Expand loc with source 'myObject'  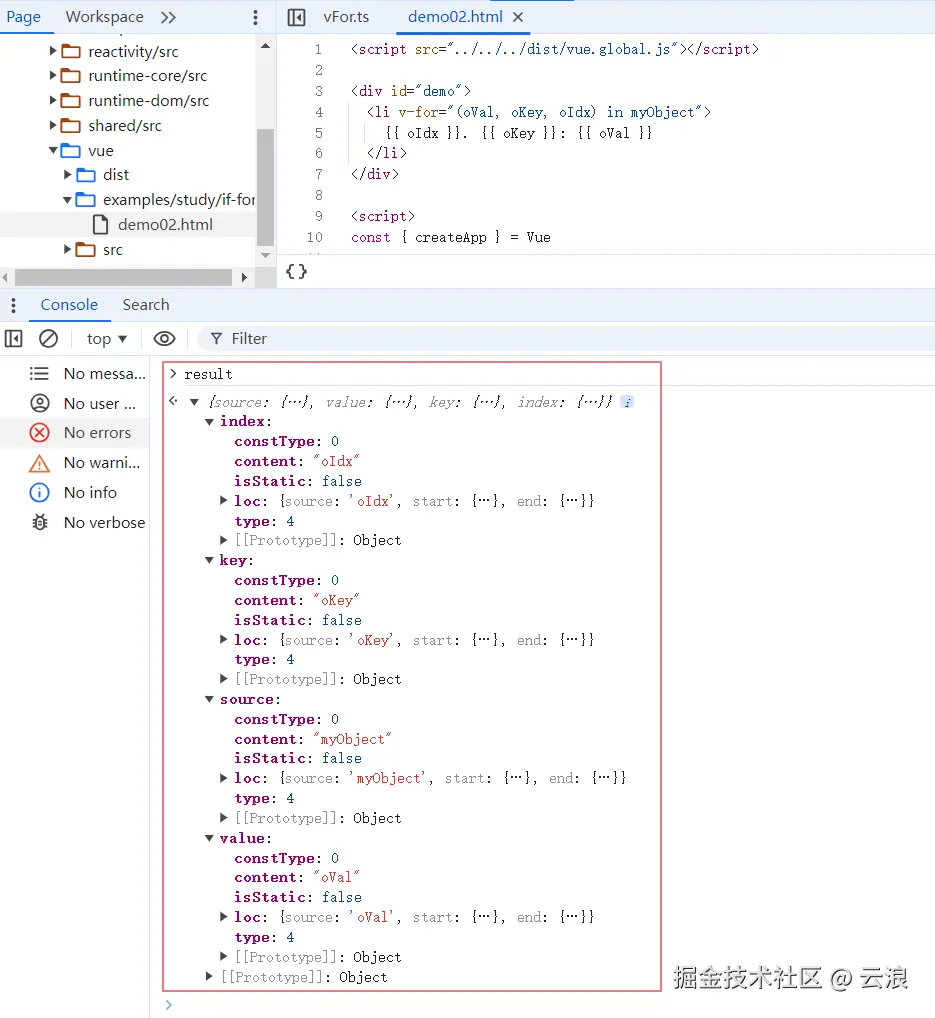pyautogui.click(x=223, y=778)
